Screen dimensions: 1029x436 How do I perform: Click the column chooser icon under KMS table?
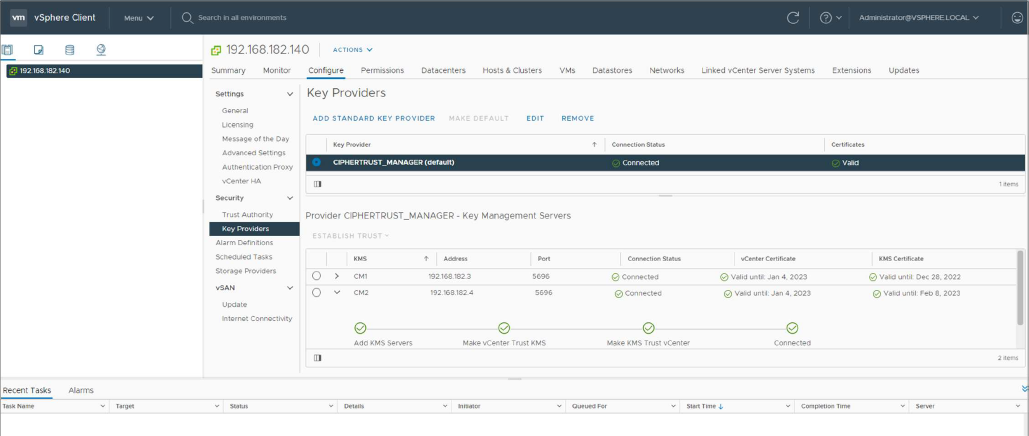point(318,357)
